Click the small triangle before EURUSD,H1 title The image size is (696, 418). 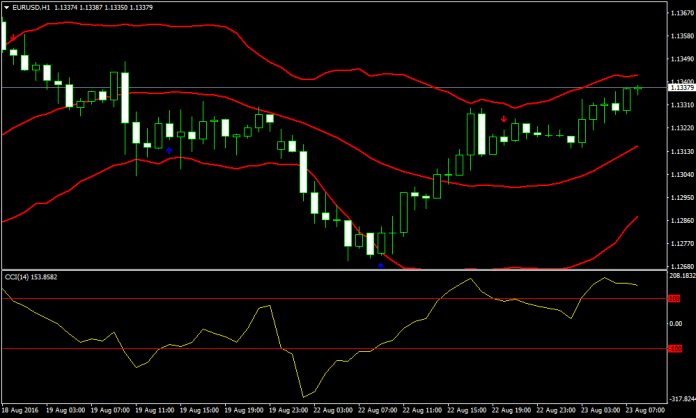[5, 6]
